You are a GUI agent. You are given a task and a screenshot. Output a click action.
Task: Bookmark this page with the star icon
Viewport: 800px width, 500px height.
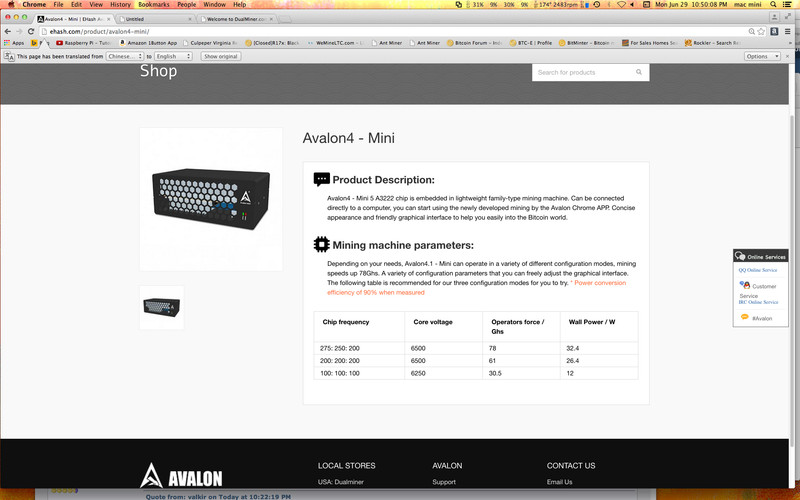tap(761, 31)
